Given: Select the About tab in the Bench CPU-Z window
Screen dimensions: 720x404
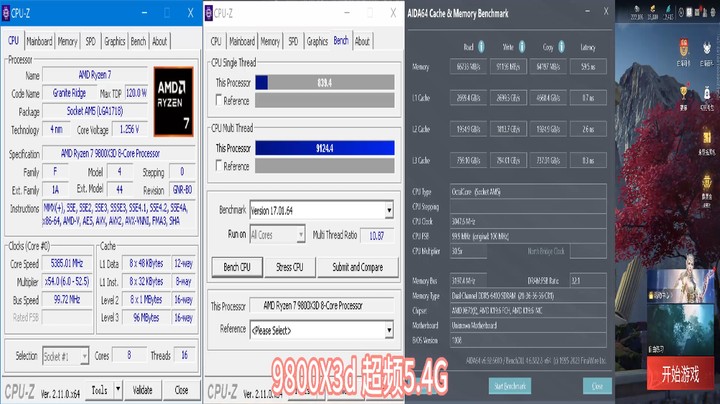Looking at the screenshot, I should click(362, 41).
